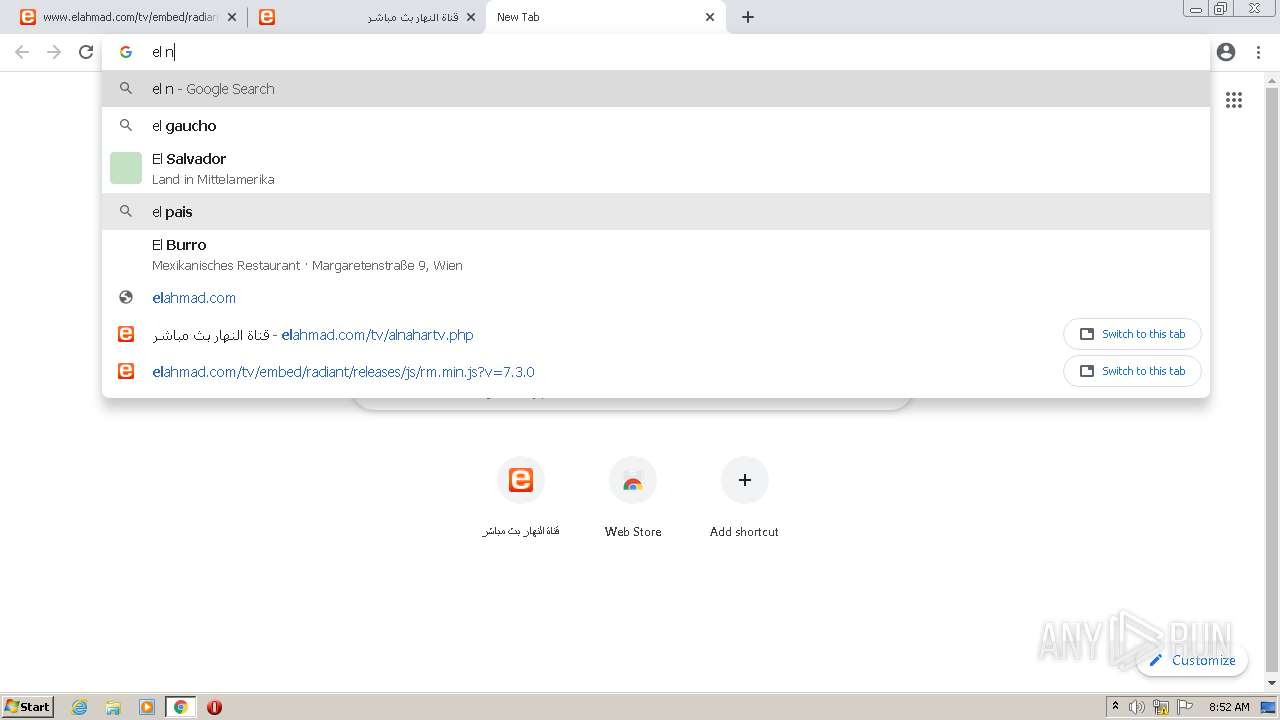Click the El Salvador green thumbnail

pos(126,168)
